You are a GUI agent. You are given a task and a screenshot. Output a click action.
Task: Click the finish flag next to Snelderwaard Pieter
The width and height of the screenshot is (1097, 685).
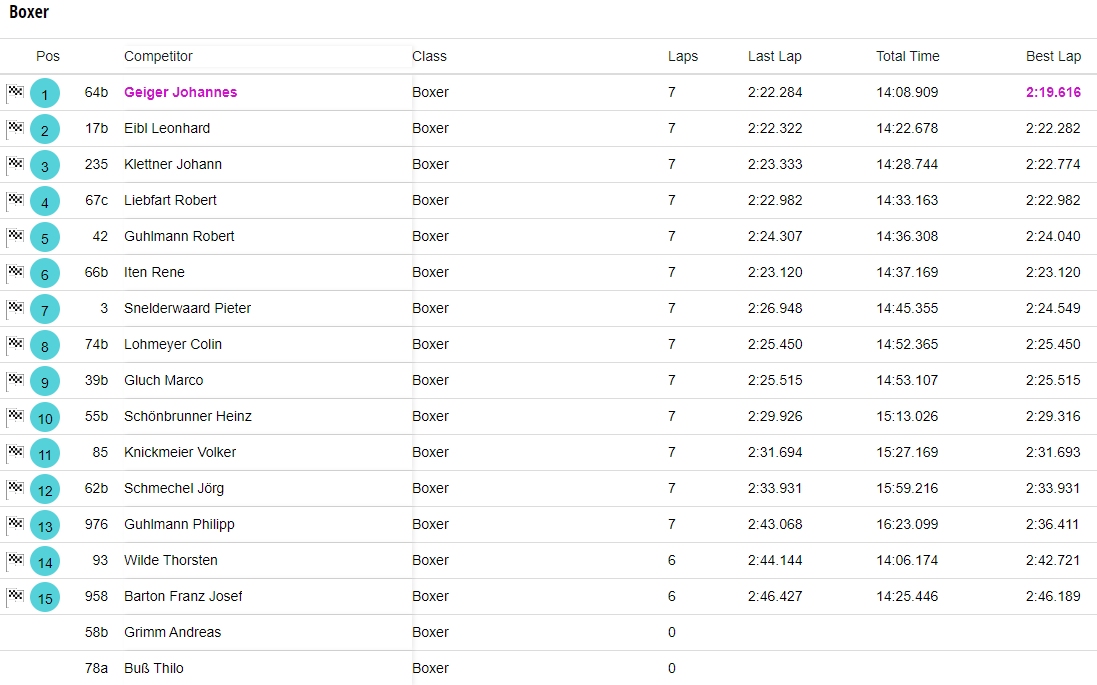15,308
